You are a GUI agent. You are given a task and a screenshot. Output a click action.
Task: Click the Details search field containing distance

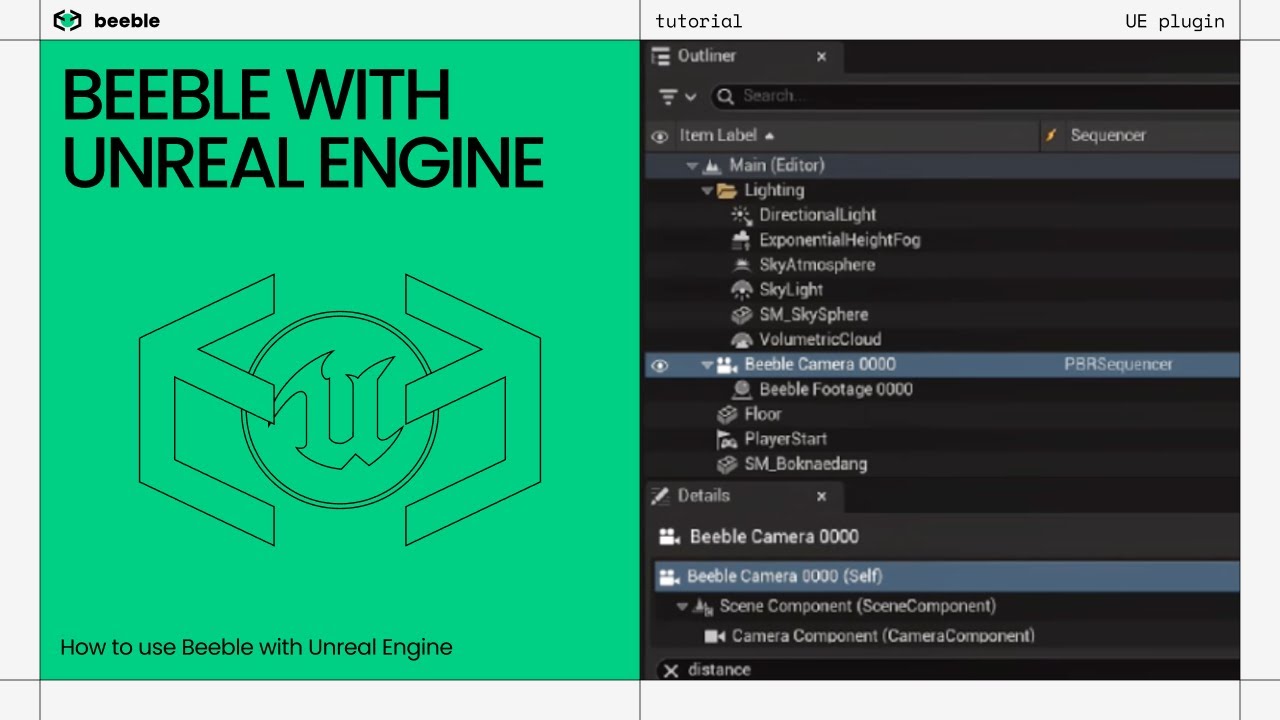(947, 670)
